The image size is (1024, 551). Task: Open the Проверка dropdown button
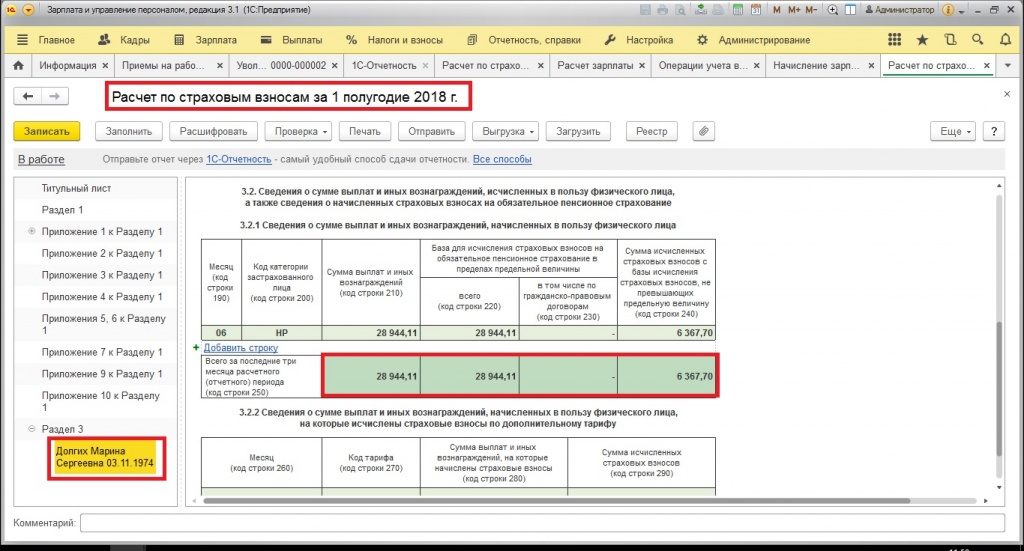[298, 131]
